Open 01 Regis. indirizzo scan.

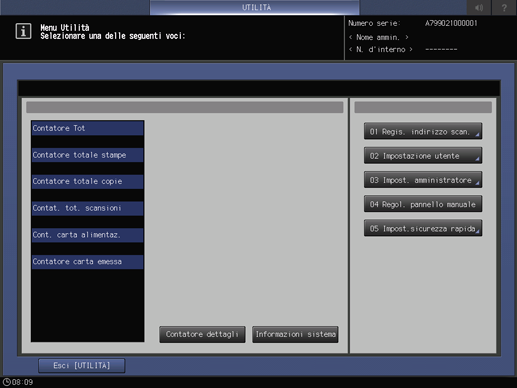coord(423,131)
